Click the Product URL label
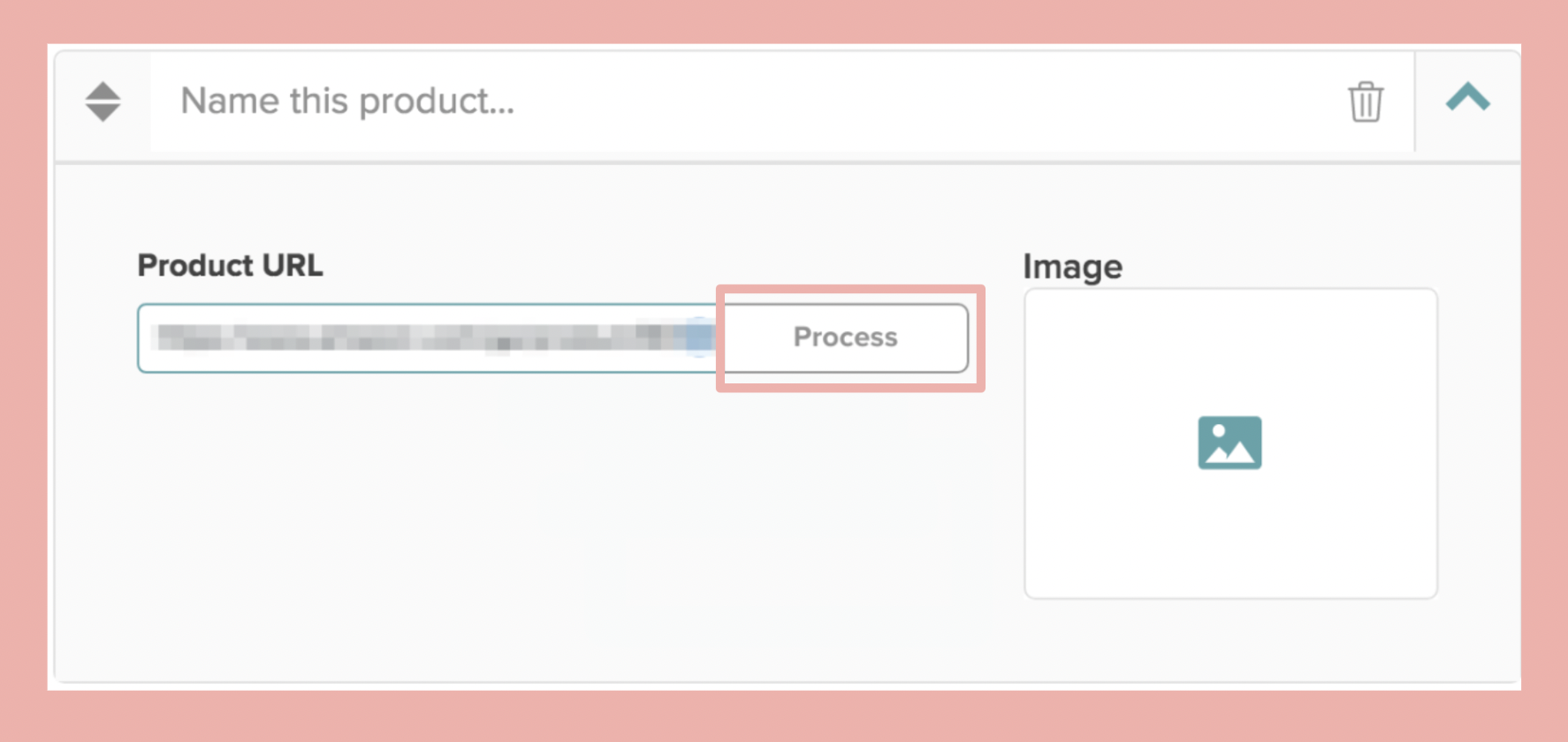The image size is (1568, 742). pyautogui.click(x=230, y=265)
